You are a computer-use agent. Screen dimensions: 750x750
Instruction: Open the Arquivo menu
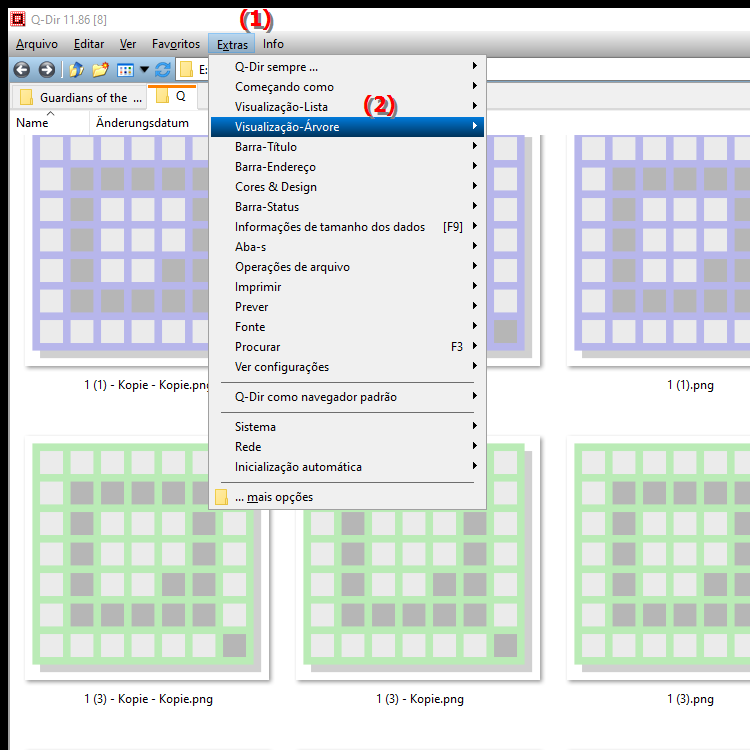pos(37,44)
